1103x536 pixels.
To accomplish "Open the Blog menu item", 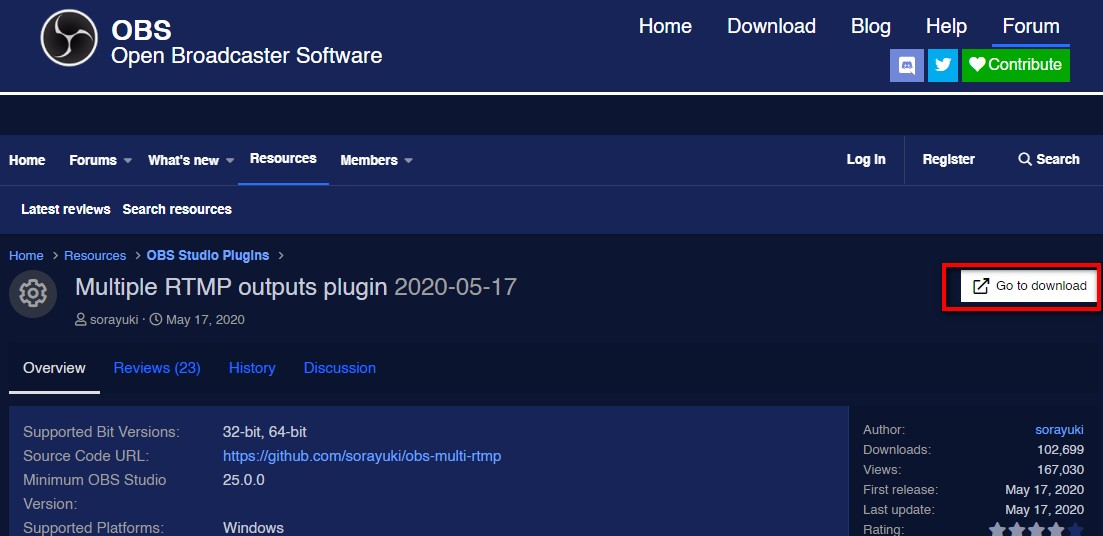I will pos(871,27).
